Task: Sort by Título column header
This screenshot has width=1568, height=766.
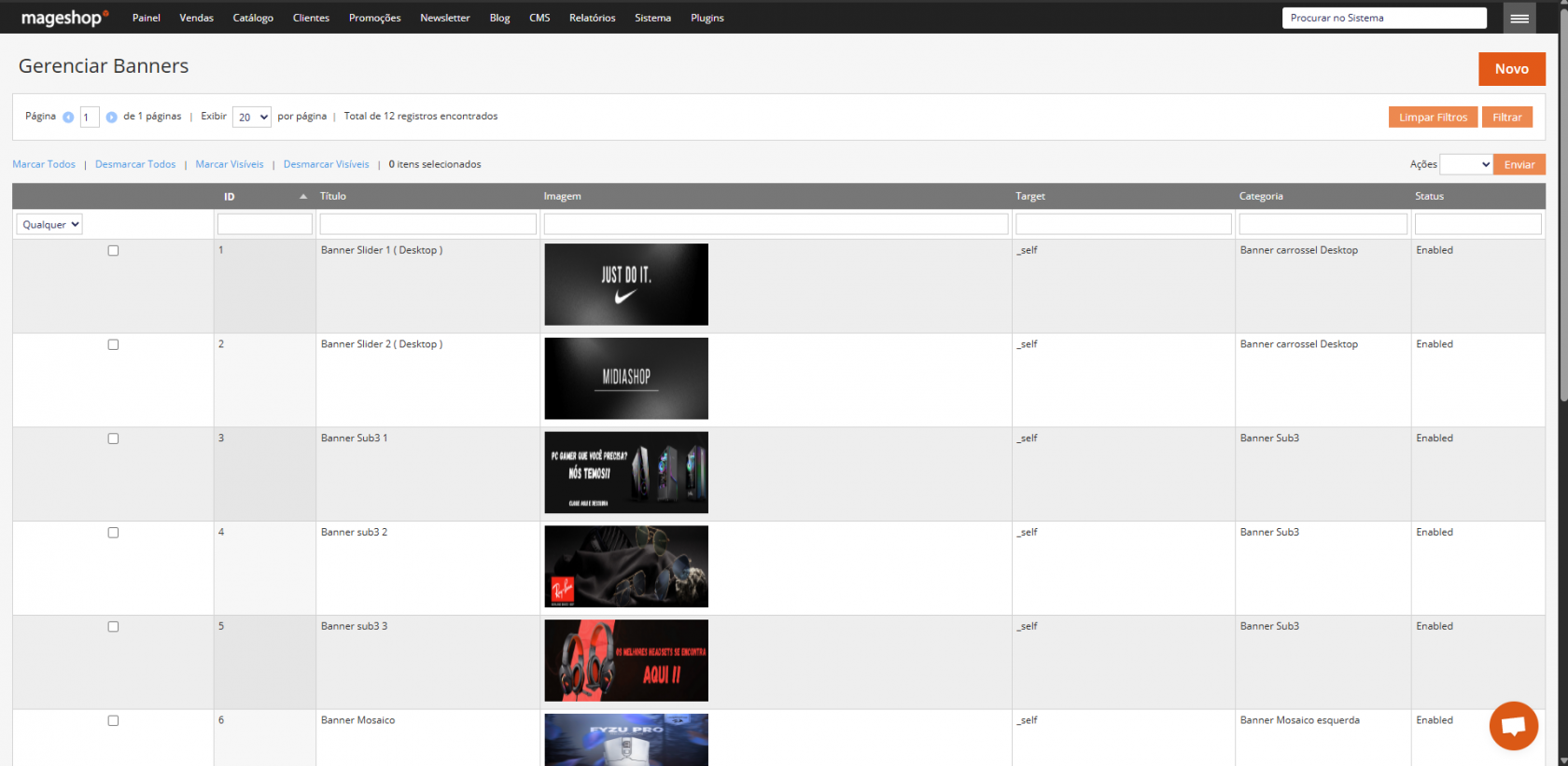Action: click(333, 196)
